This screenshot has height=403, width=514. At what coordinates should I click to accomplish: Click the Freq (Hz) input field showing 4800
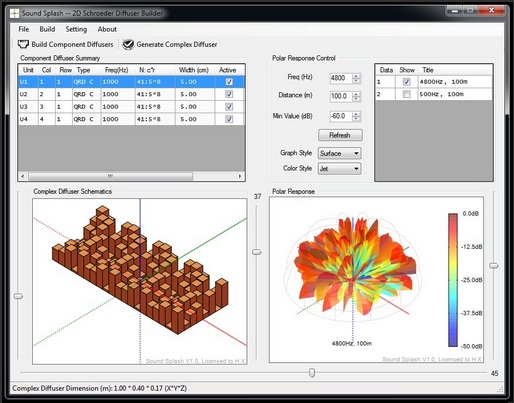point(341,78)
